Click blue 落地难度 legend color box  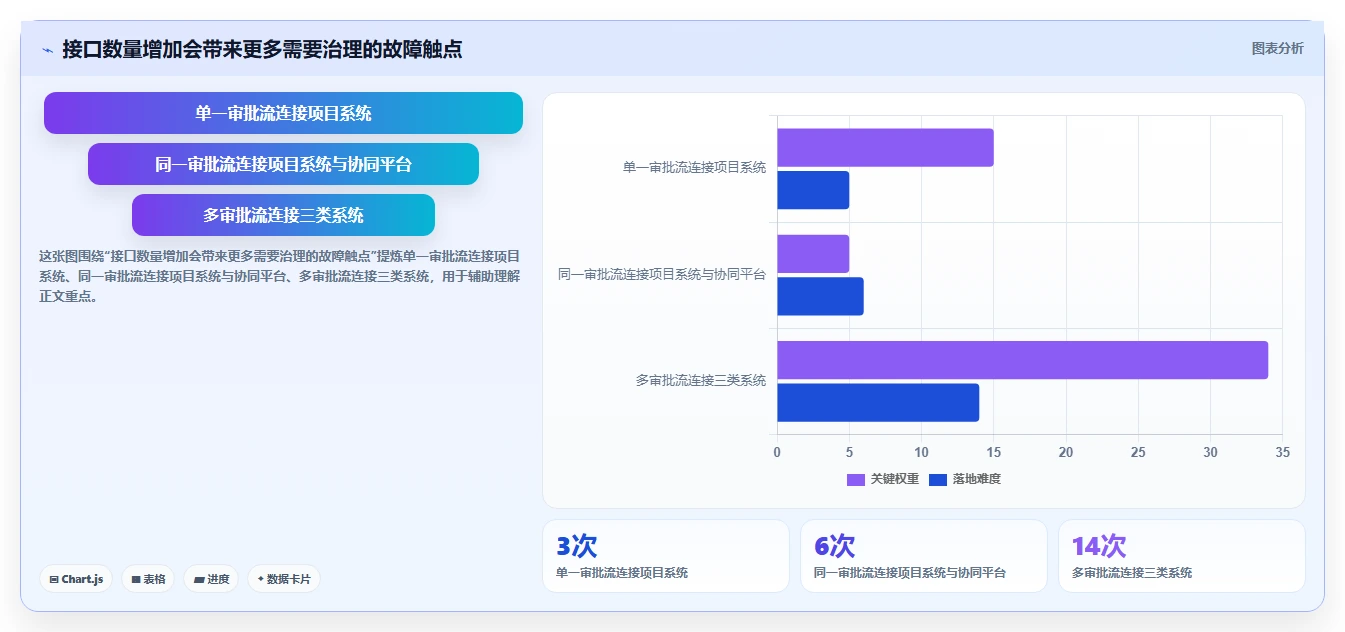(x=938, y=479)
